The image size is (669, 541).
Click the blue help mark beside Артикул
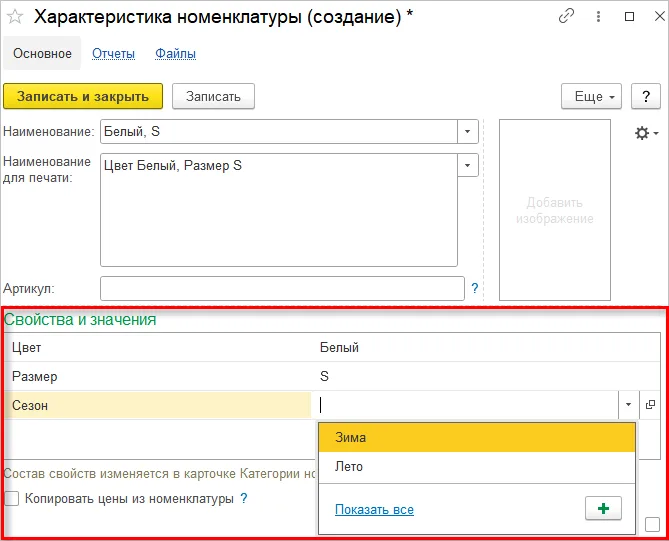[x=474, y=288]
